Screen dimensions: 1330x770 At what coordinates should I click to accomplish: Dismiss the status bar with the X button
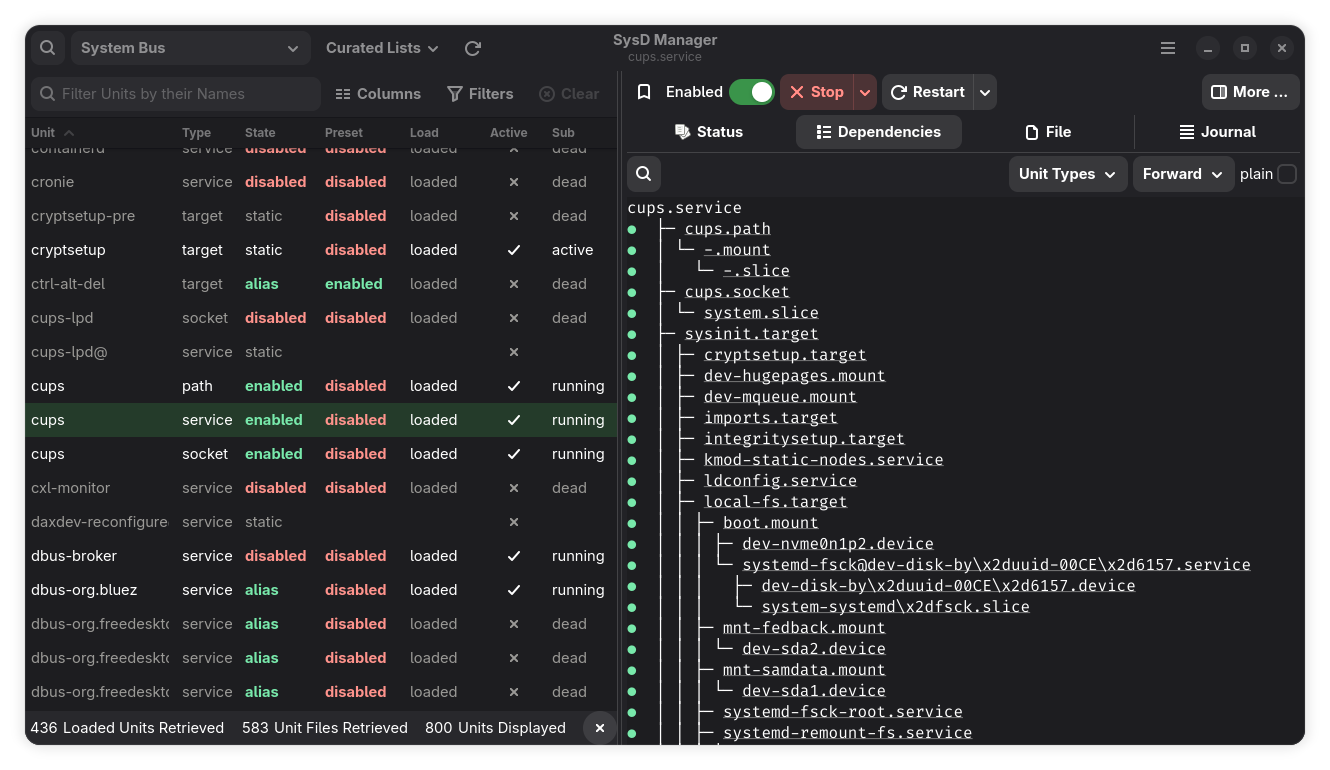[x=600, y=728]
